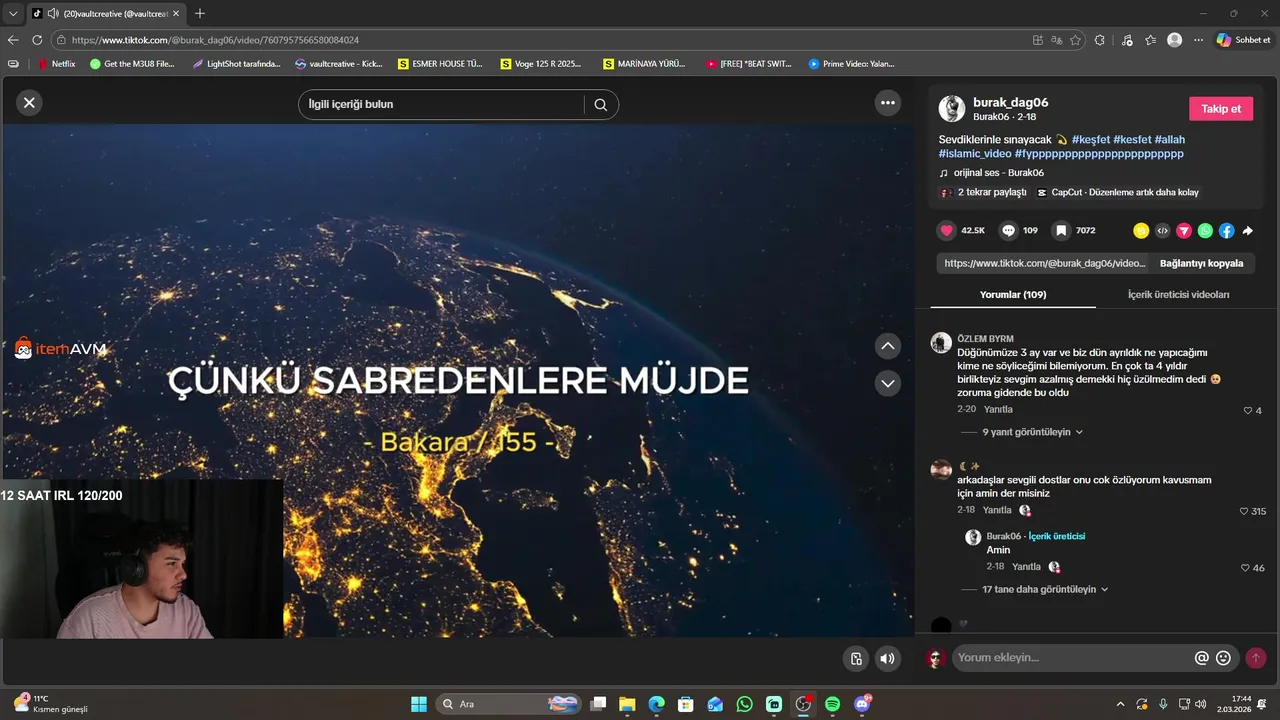Image resolution: width=1280 pixels, height=720 pixels.
Task: Like ÖZLEM BYRM comment heart with 4
Action: [1248, 411]
